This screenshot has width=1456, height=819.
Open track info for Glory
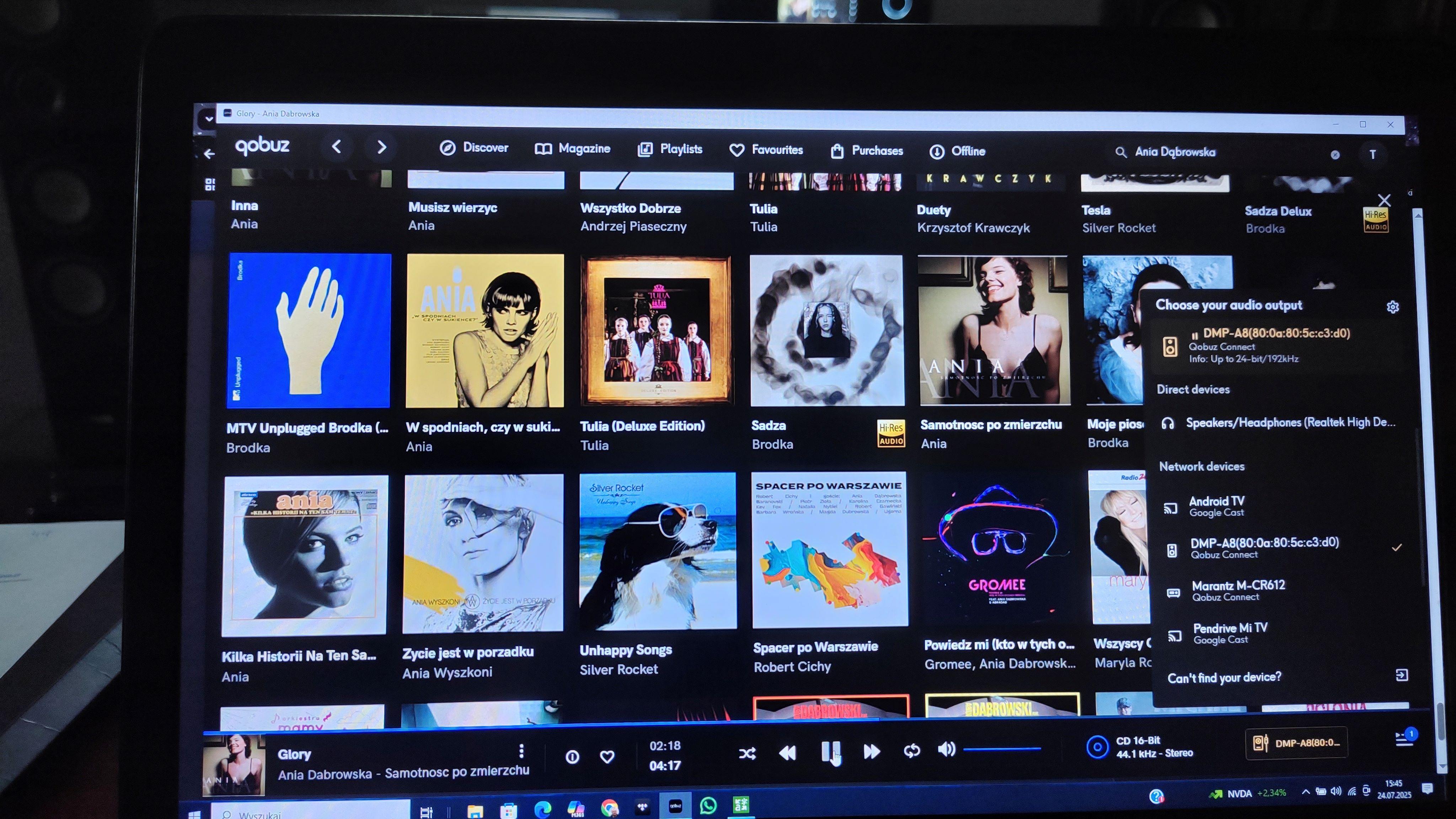tap(572, 757)
